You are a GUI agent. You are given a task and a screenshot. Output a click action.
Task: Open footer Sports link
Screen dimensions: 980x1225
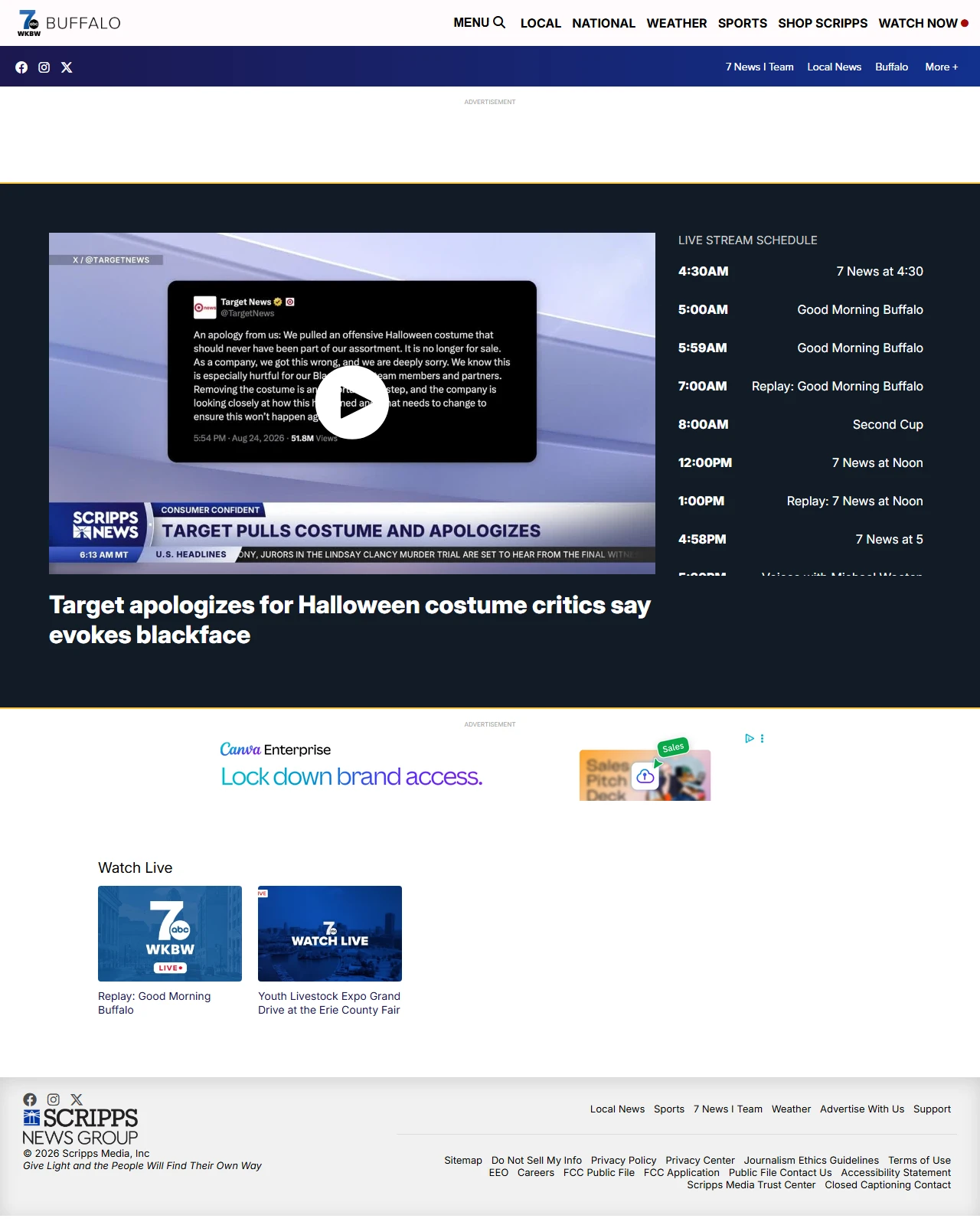[669, 1109]
